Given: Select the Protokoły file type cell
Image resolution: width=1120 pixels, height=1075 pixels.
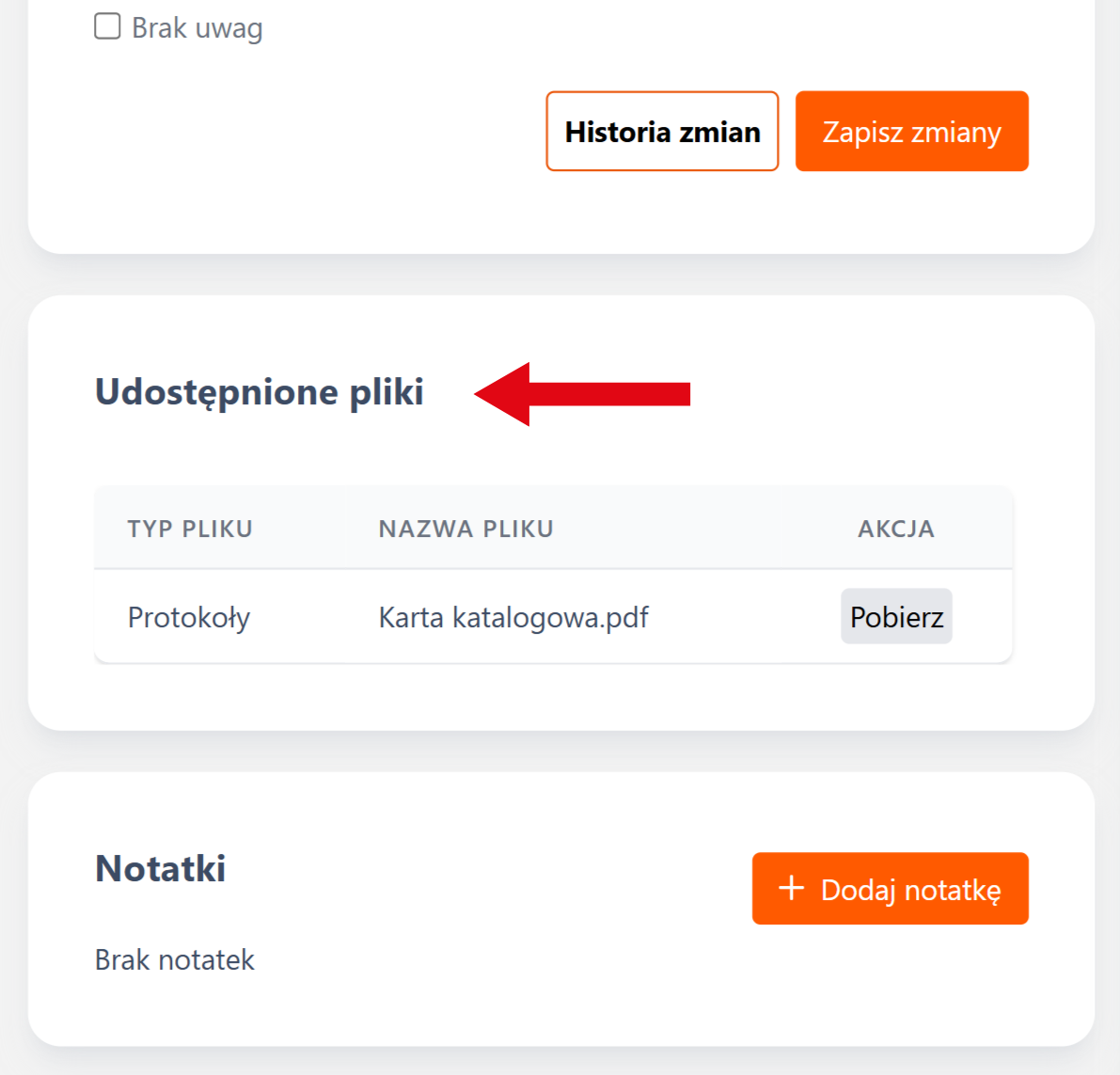Looking at the screenshot, I should [x=189, y=618].
